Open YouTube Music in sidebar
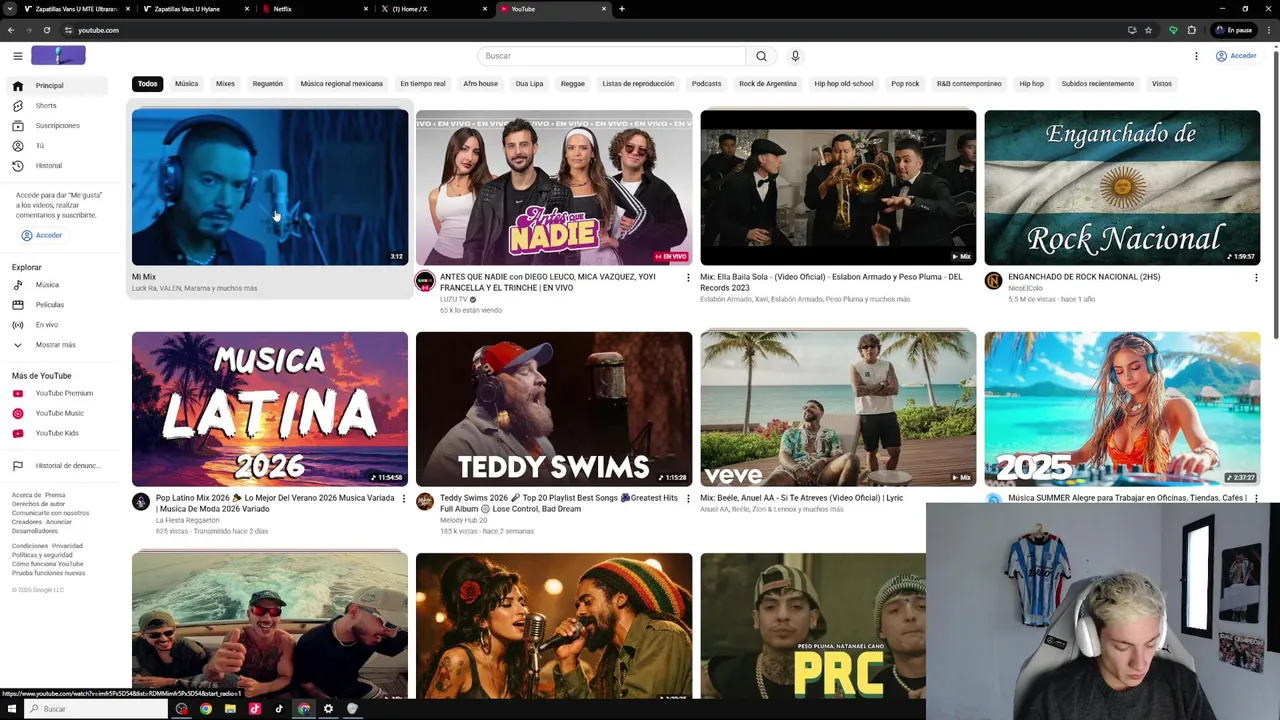This screenshot has width=1280, height=720. (x=59, y=413)
